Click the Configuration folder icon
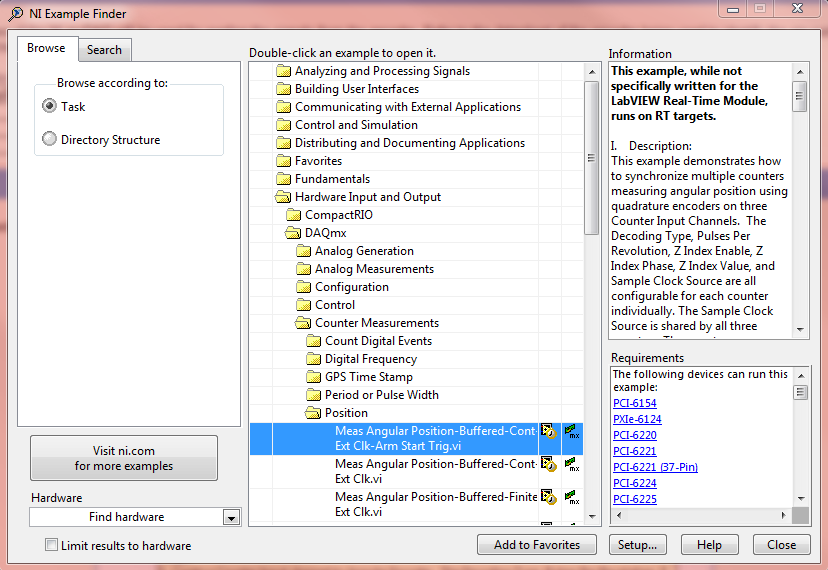828x570 pixels. [304, 286]
